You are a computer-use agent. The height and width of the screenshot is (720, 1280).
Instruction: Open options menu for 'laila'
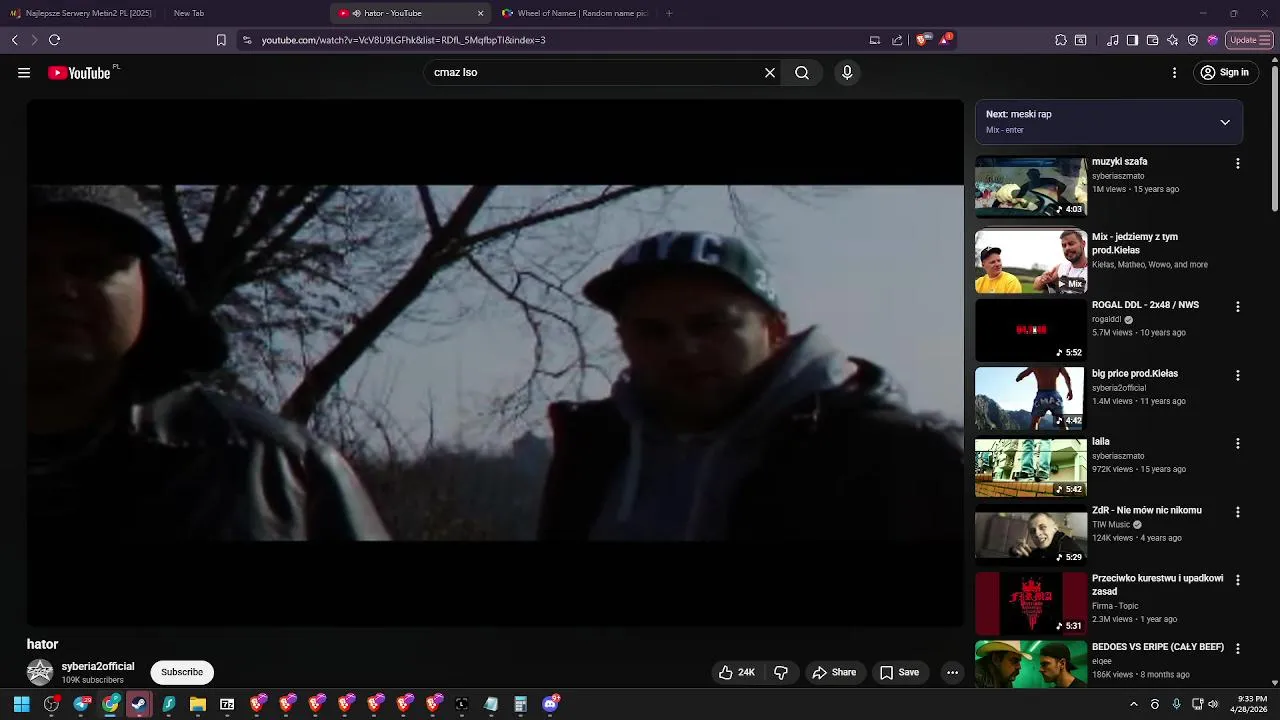(x=1238, y=443)
